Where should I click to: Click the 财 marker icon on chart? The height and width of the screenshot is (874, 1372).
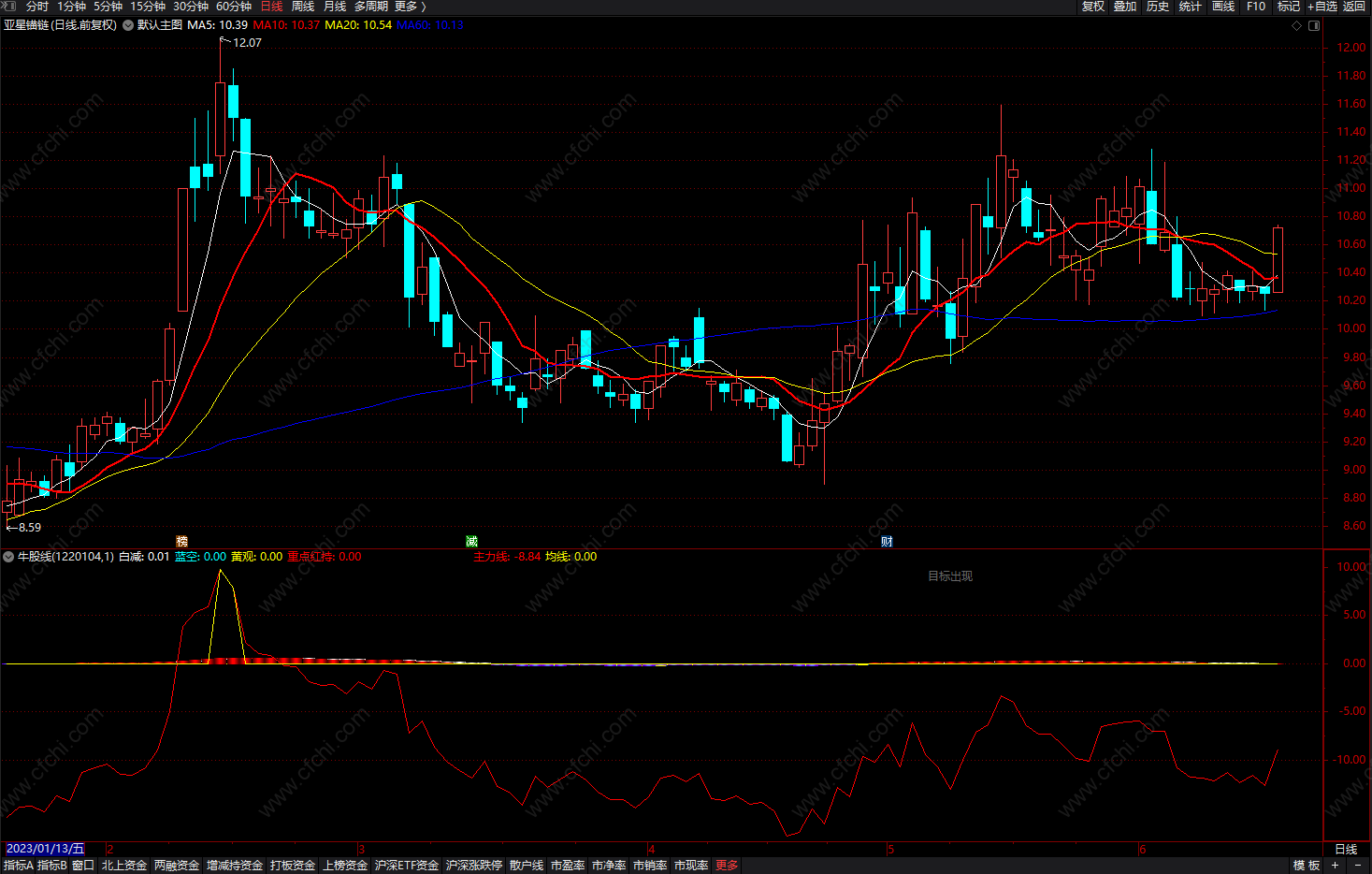coord(887,541)
